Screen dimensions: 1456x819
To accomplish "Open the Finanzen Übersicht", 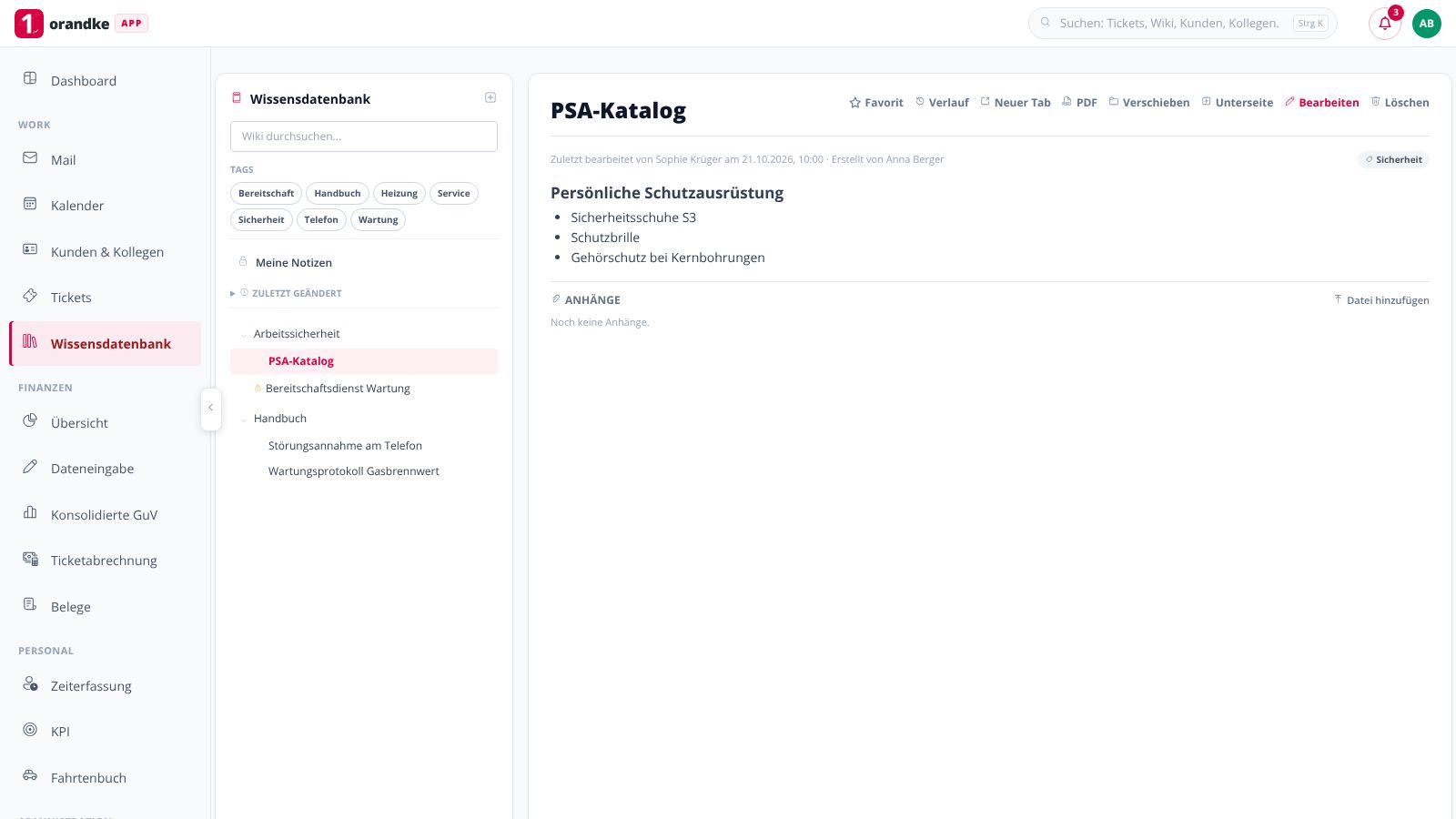I will [105, 423].
